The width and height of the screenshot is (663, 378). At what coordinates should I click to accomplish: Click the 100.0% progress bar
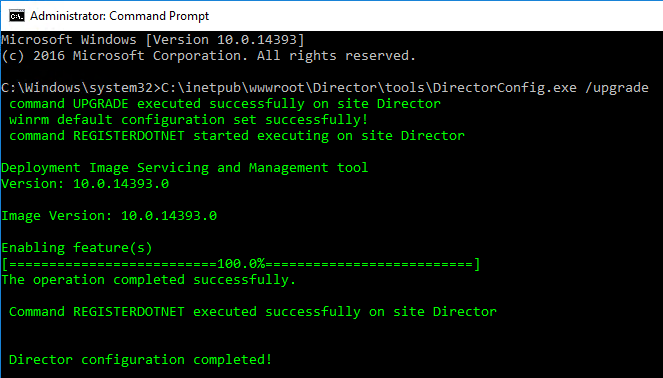pos(241,264)
